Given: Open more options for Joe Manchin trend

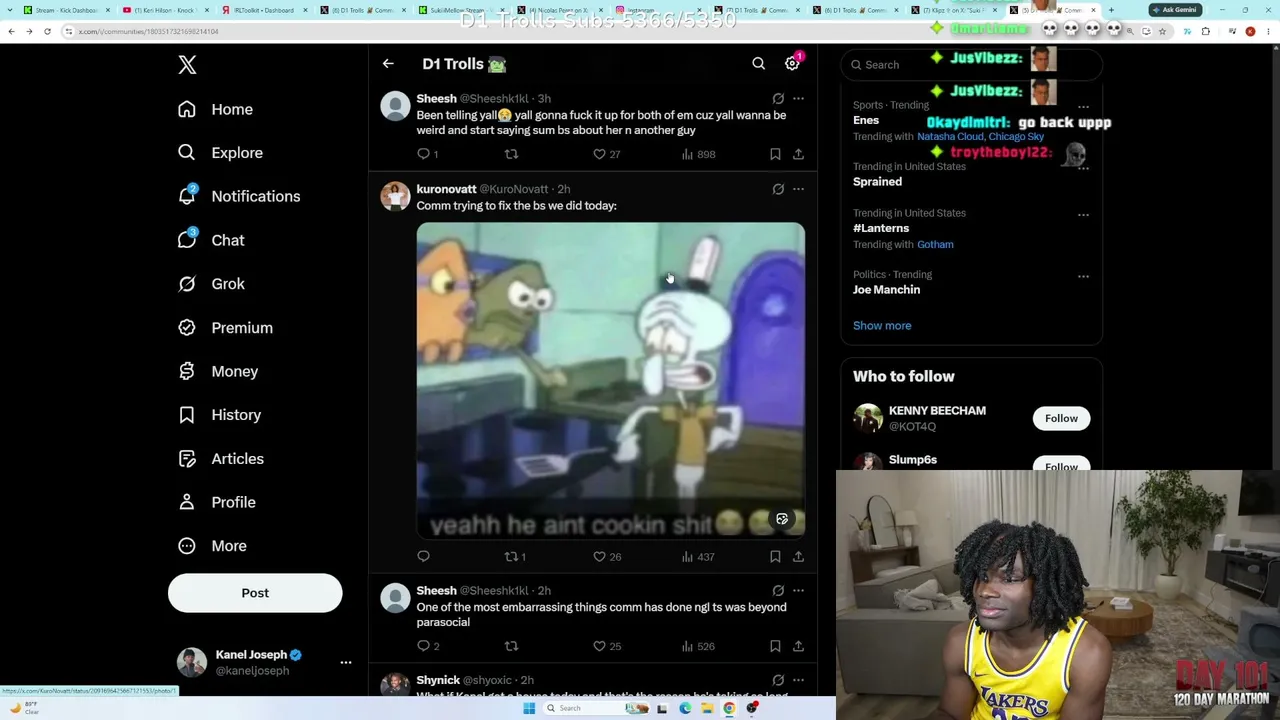Looking at the screenshot, I should [x=1083, y=276].
